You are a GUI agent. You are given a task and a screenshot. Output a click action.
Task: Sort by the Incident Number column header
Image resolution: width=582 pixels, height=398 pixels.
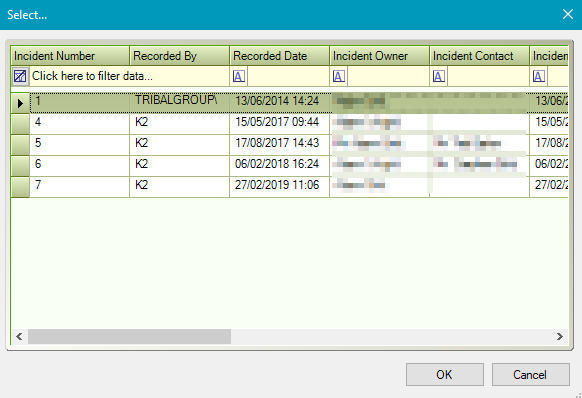point(70,56)
